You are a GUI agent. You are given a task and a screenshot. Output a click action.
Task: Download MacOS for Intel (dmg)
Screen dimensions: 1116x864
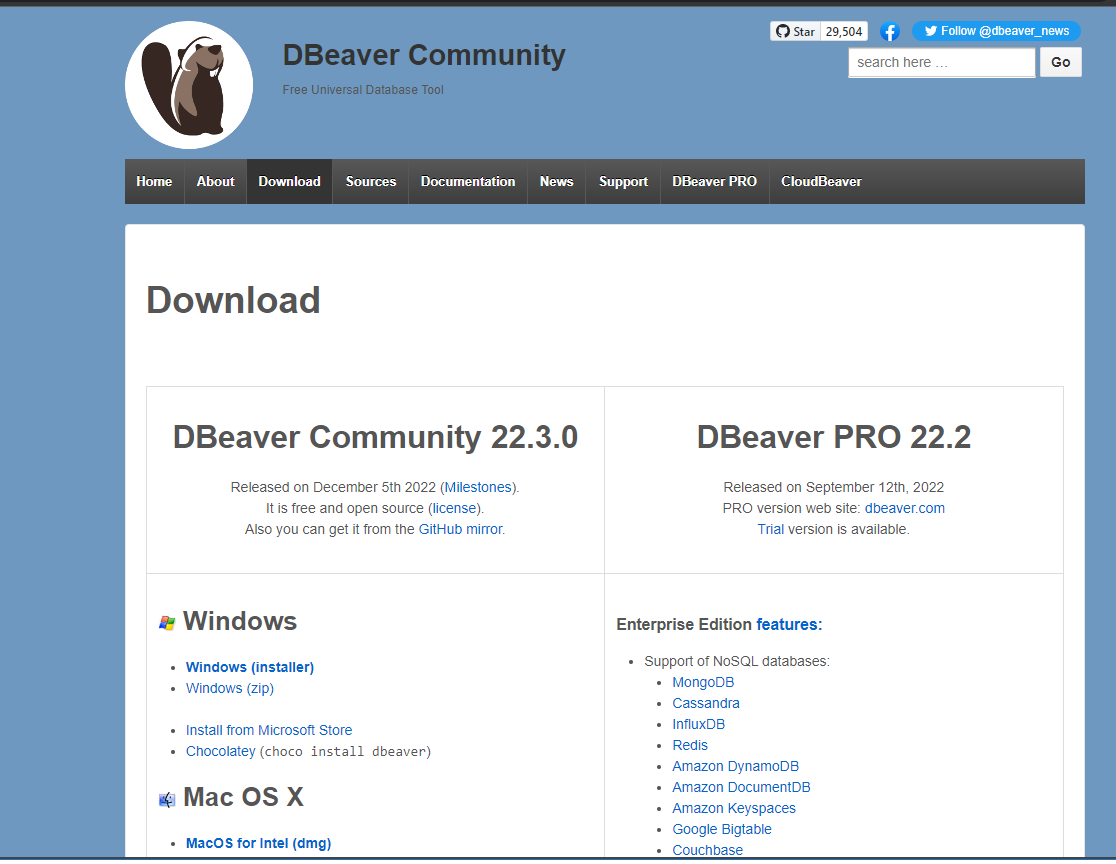coord(258,843)
